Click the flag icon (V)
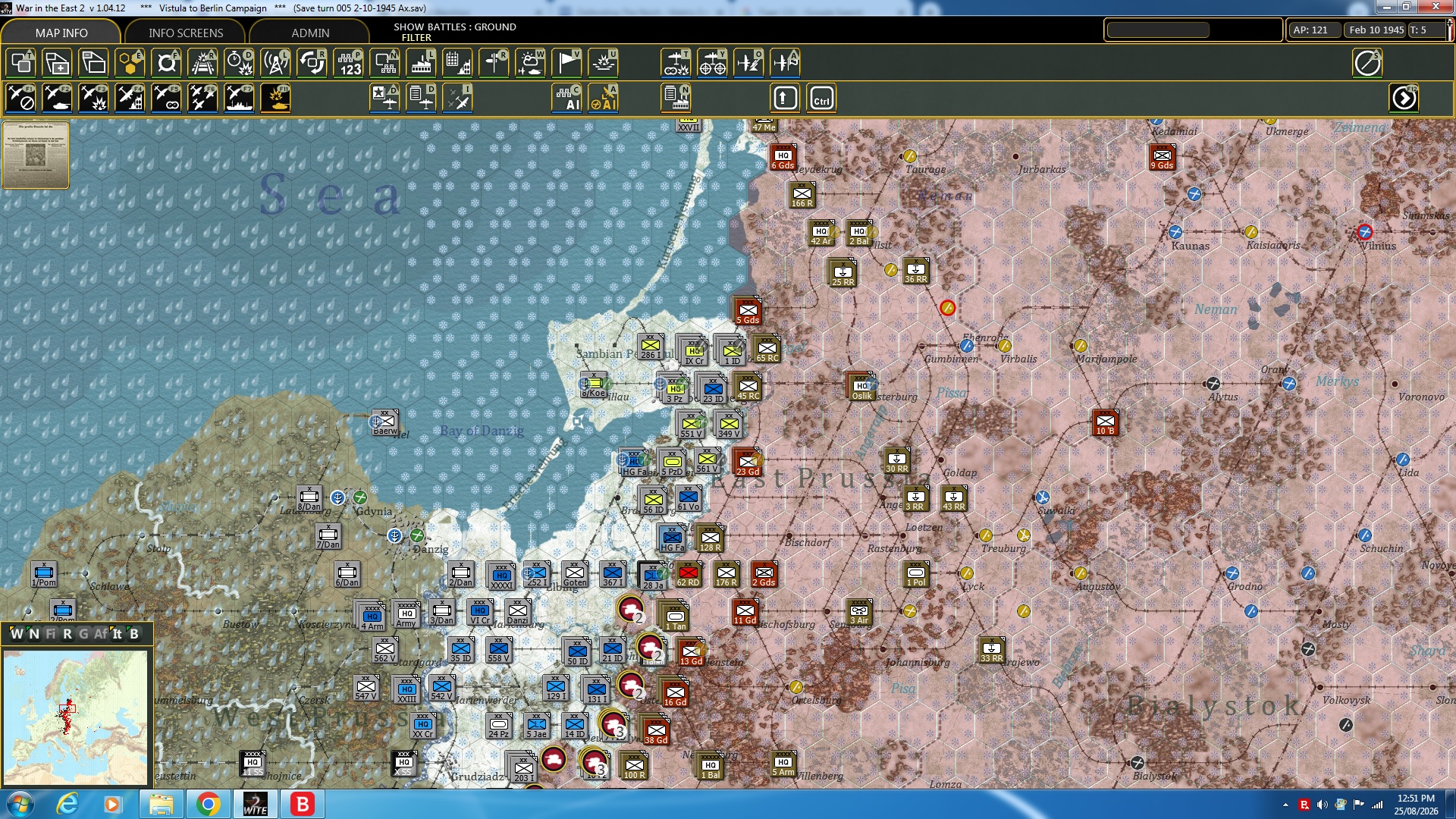The width and height of the screenshot is (1456, 819). 567,63
